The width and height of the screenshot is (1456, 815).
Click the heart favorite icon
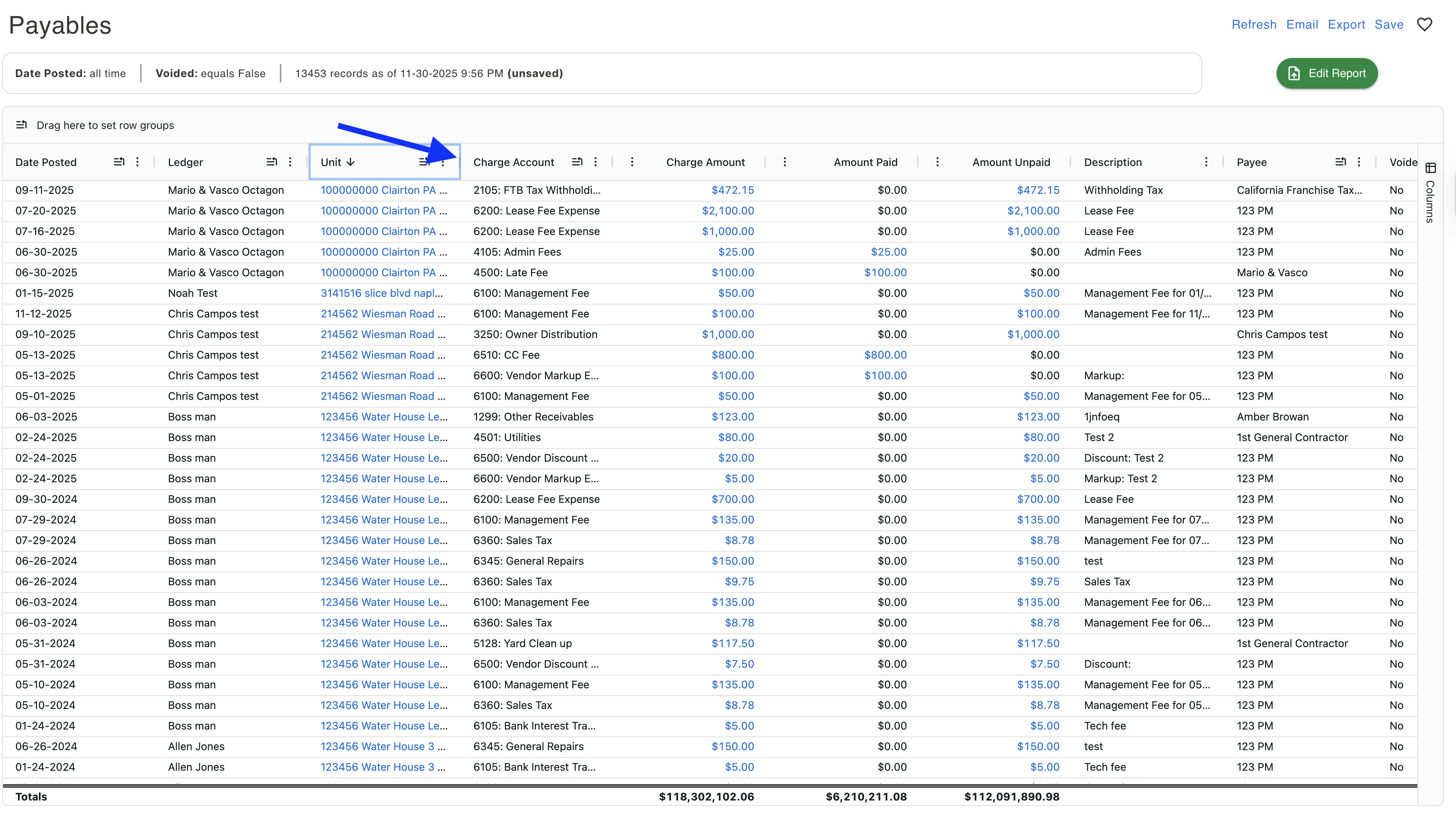(x=1424, y=24)
